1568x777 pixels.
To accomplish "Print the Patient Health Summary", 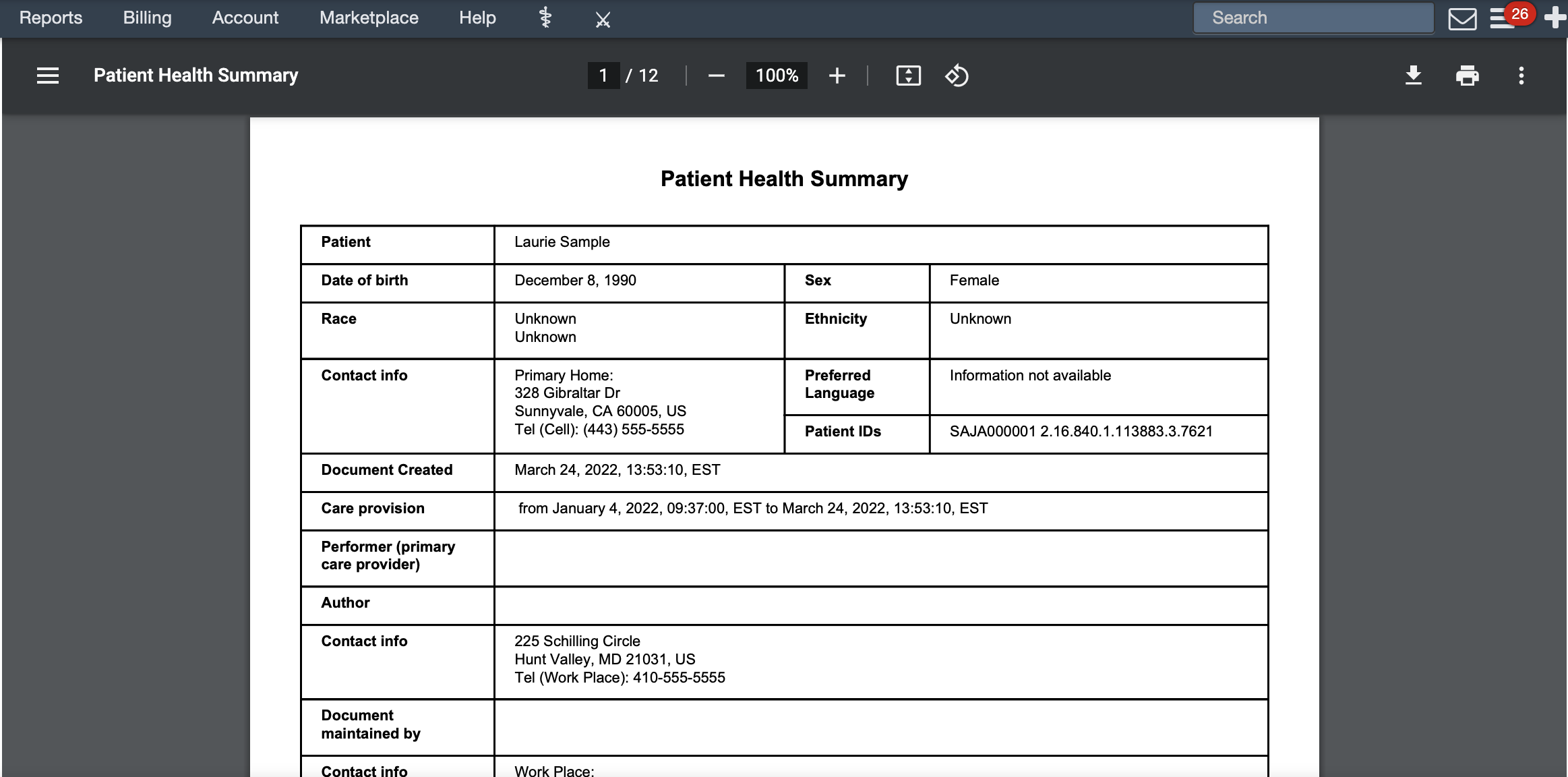I will (x=1468, y=76).
